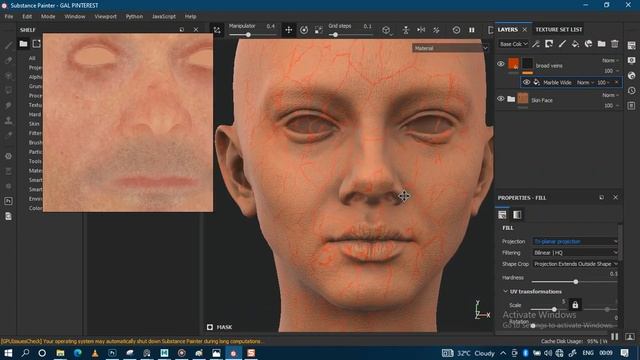Select the orange broad veins layer thumbnail
The image size is (640, 360).
[x=513, y=64]
